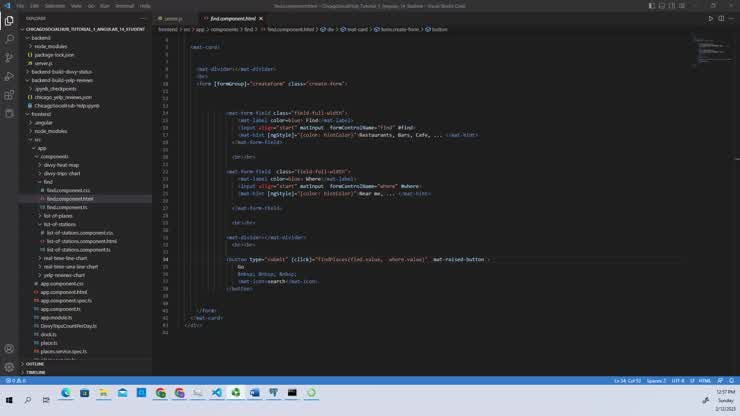The image size is (740, 416).
Task: Open the Extensions view
Action: tap(9, 95)
